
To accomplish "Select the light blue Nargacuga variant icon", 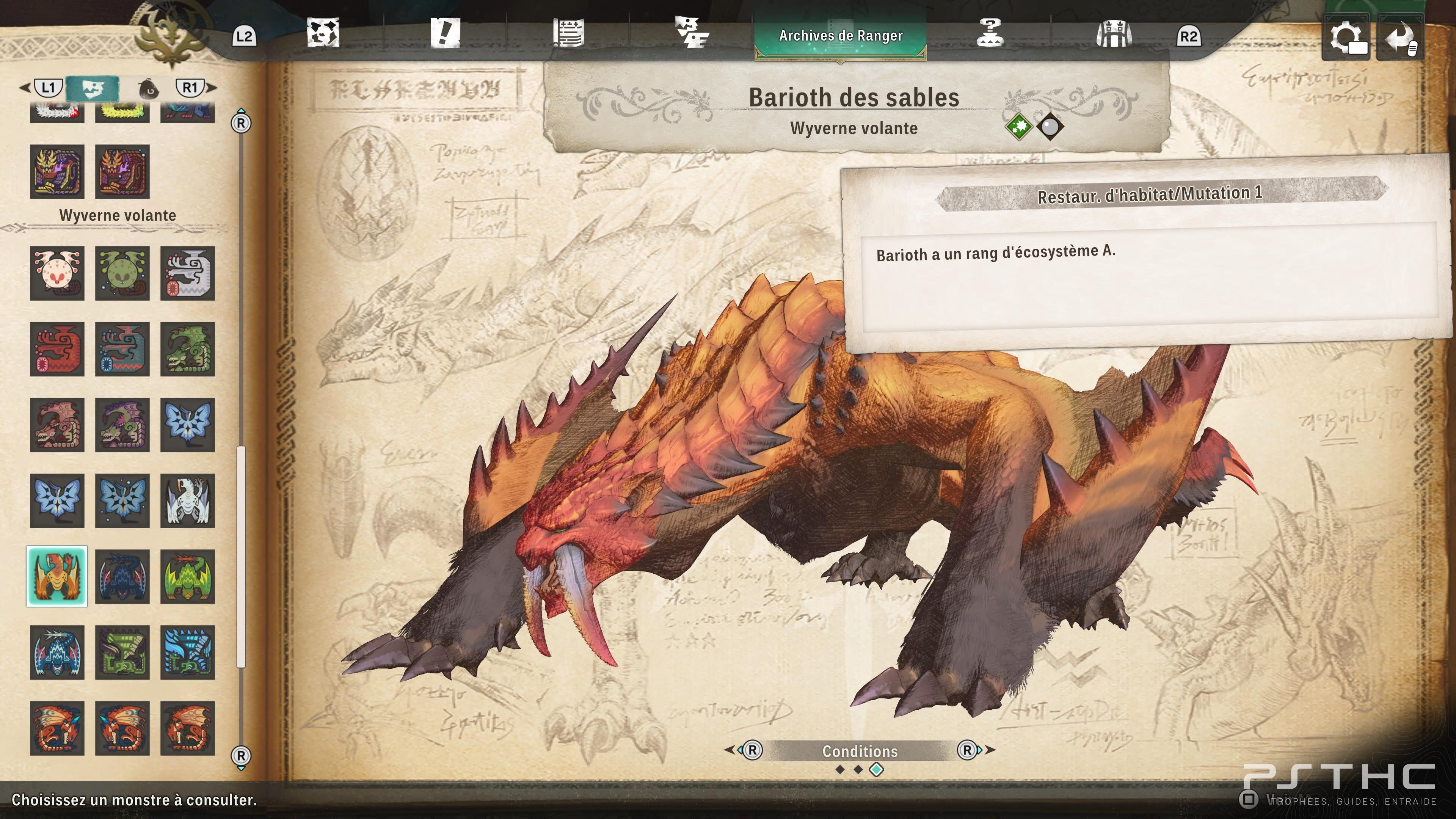I will (57, 652).
